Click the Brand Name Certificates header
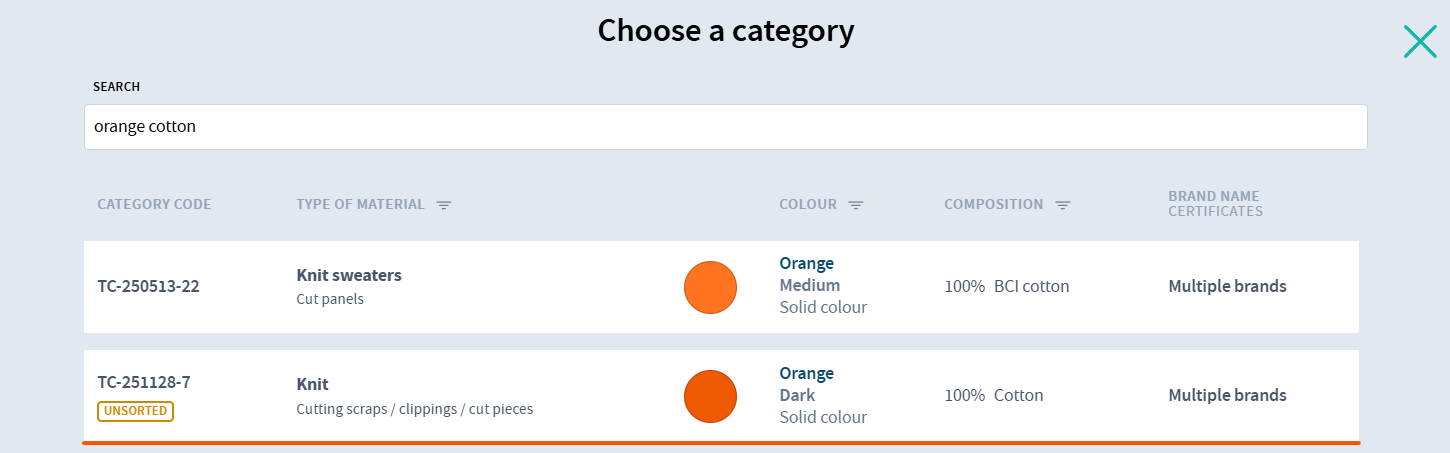Viewport: 1450px width, 453px height. 1214,203
